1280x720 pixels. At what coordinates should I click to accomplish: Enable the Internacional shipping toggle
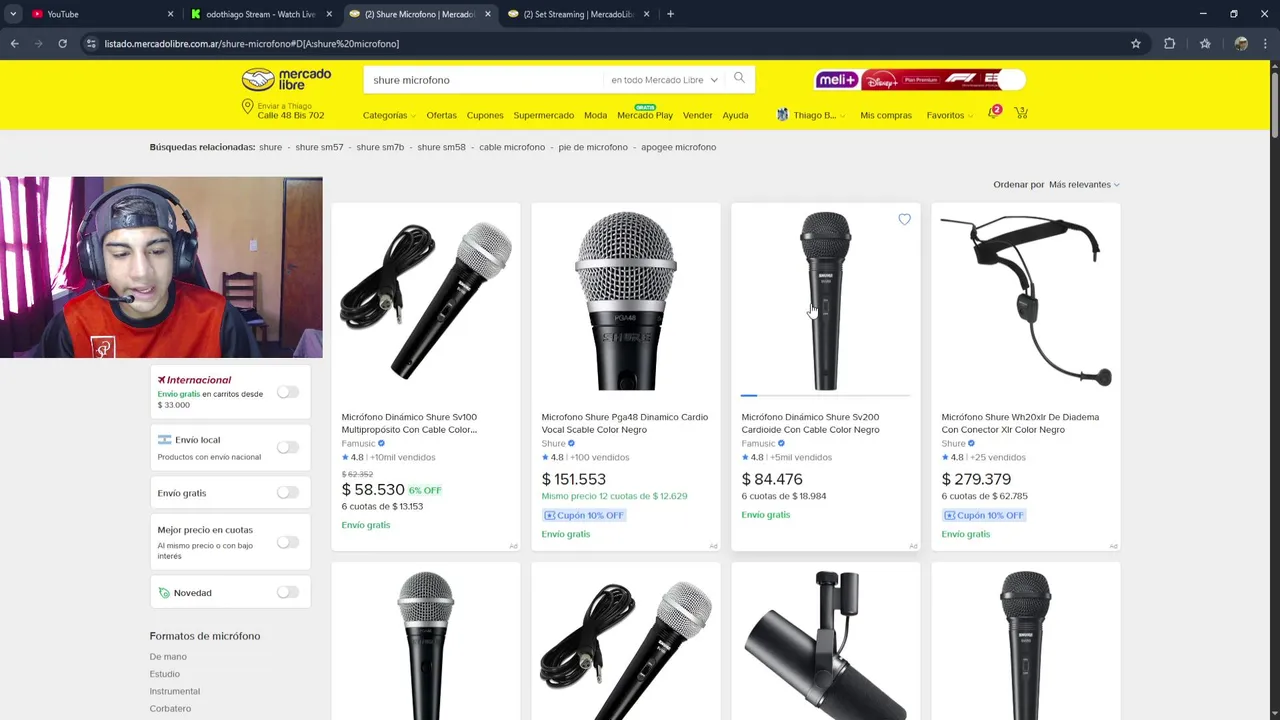[287, 392]
